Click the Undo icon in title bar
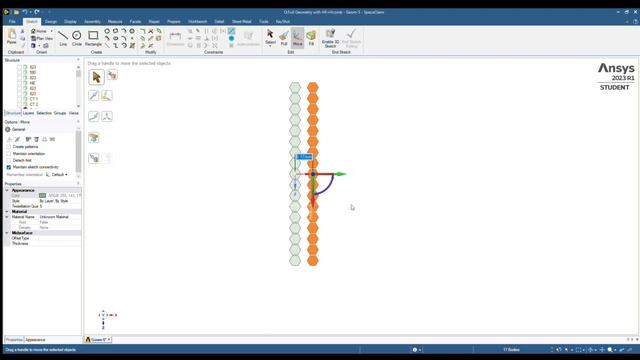 pos(24,12)
